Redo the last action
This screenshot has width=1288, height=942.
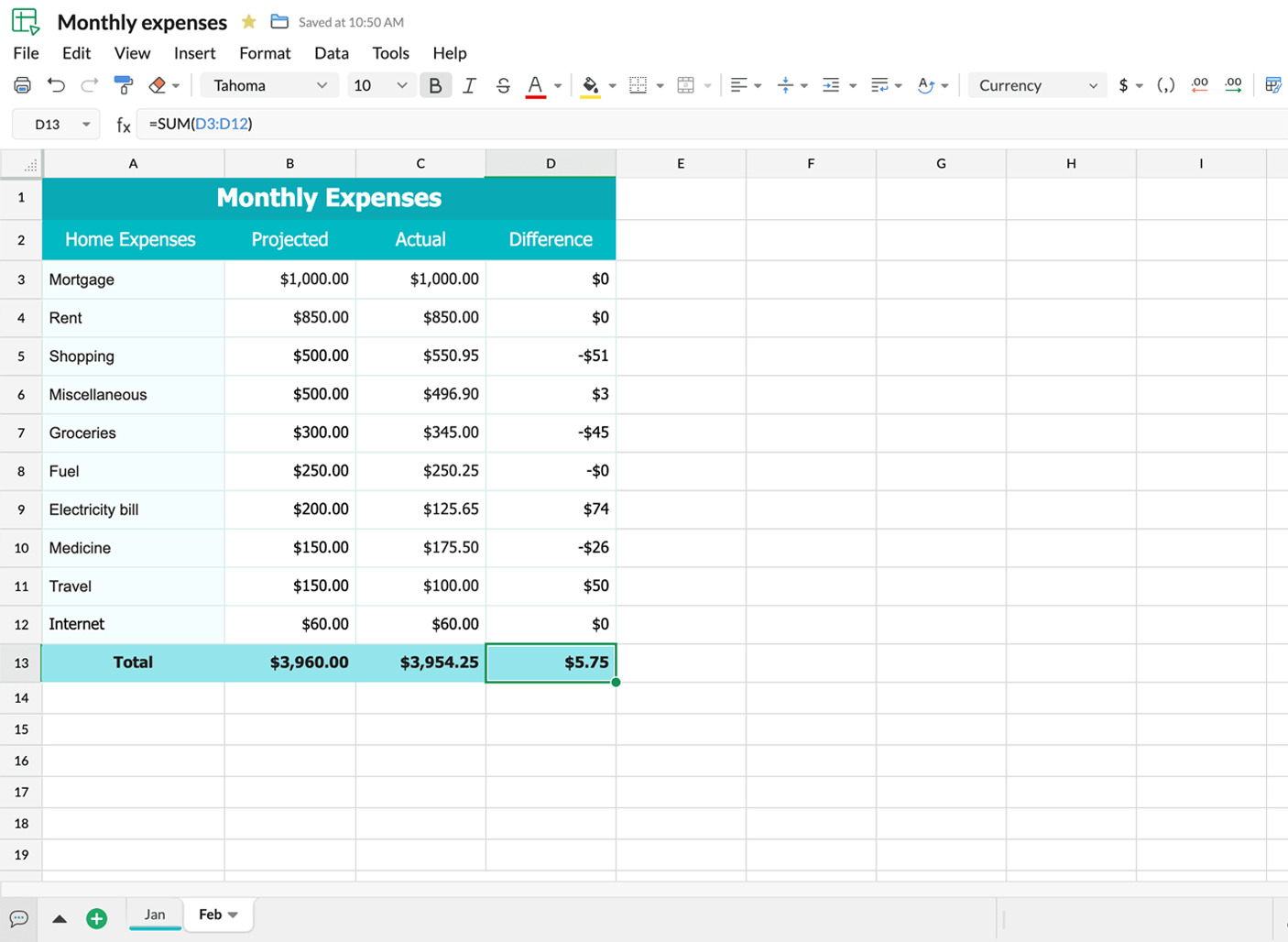pos(89,84)
